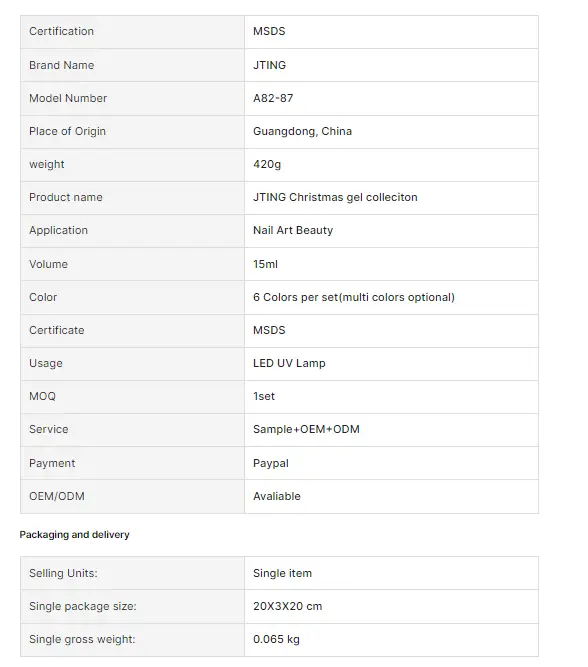The image size is (588, 667).
Task: Click the Paypal payment value
Action: (x=271, y=463)
